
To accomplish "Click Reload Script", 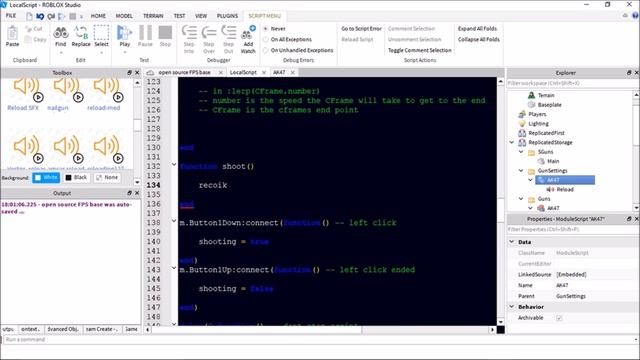I will click(x=357, y=40).
